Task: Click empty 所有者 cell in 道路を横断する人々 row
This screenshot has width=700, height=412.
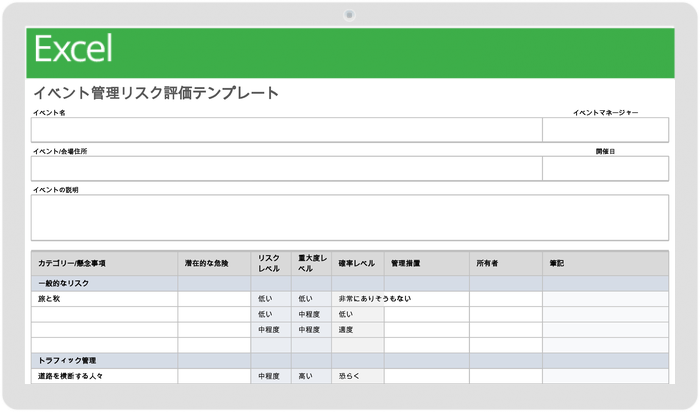Action: click(506, 376)
